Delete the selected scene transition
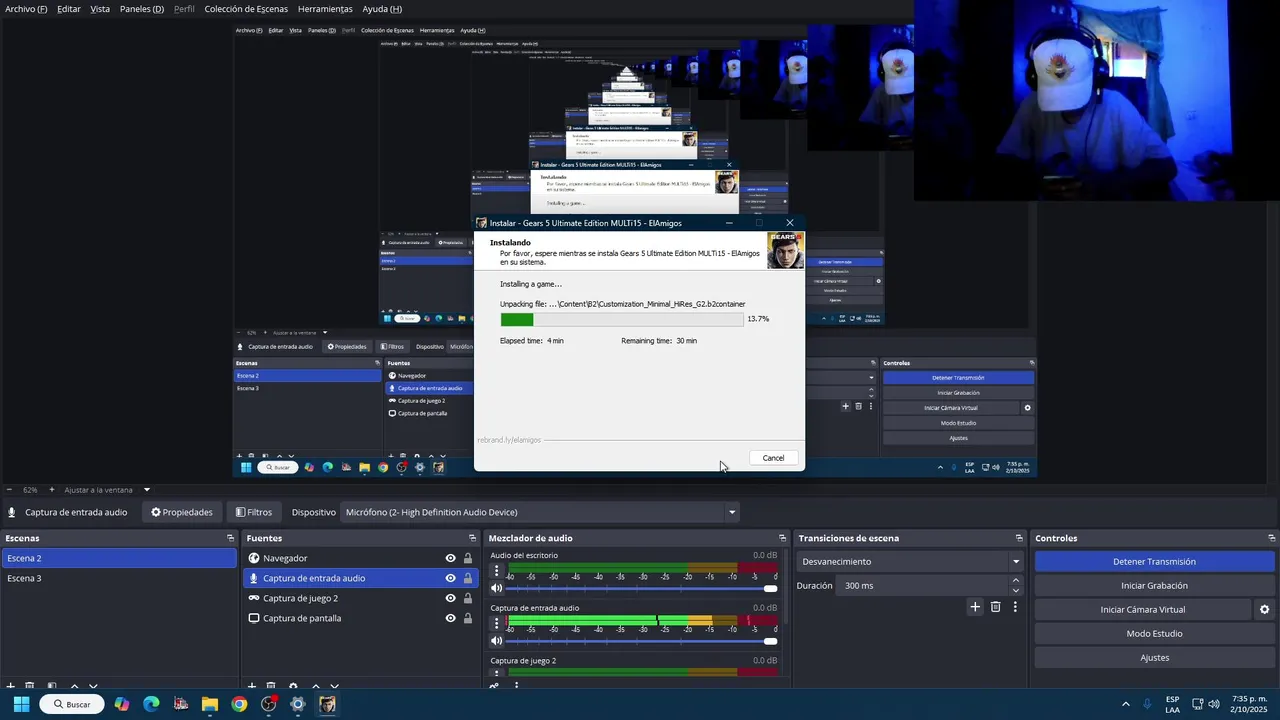This screenshot has width=1280, height=720. (x=995, y=607)
